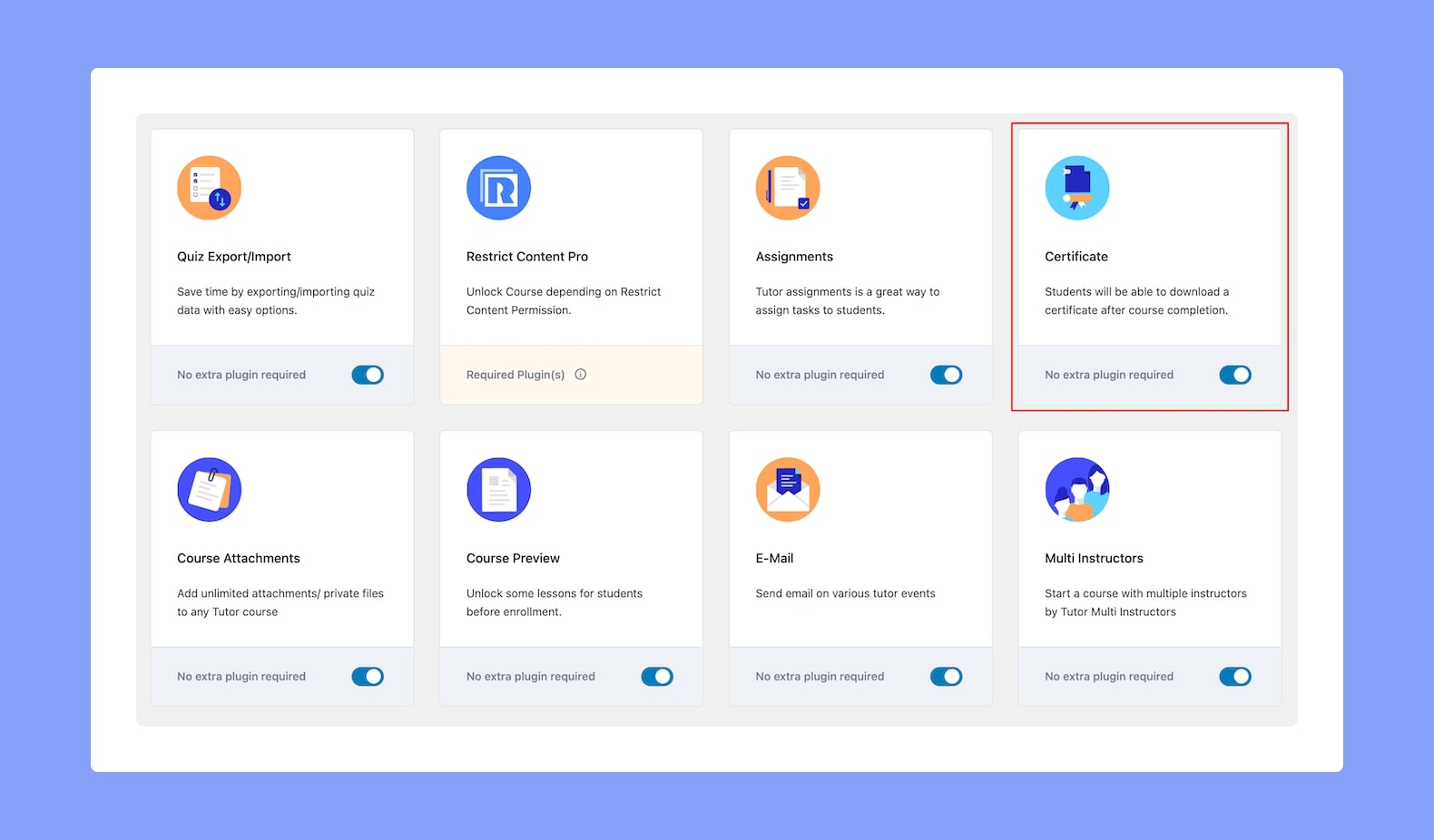Switch off the Course Preview toggle
Image resolution: width=1434 pixels, height=840 pixels.
(657, 677)
